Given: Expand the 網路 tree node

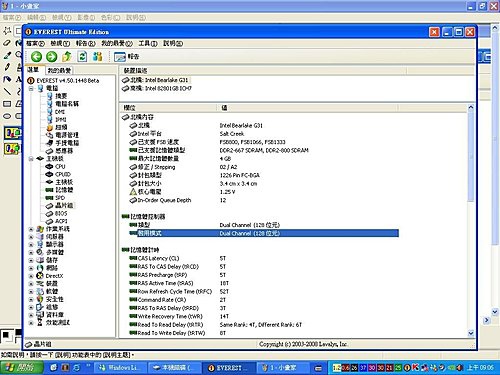Looking at the screenshot, I should 31,268.
